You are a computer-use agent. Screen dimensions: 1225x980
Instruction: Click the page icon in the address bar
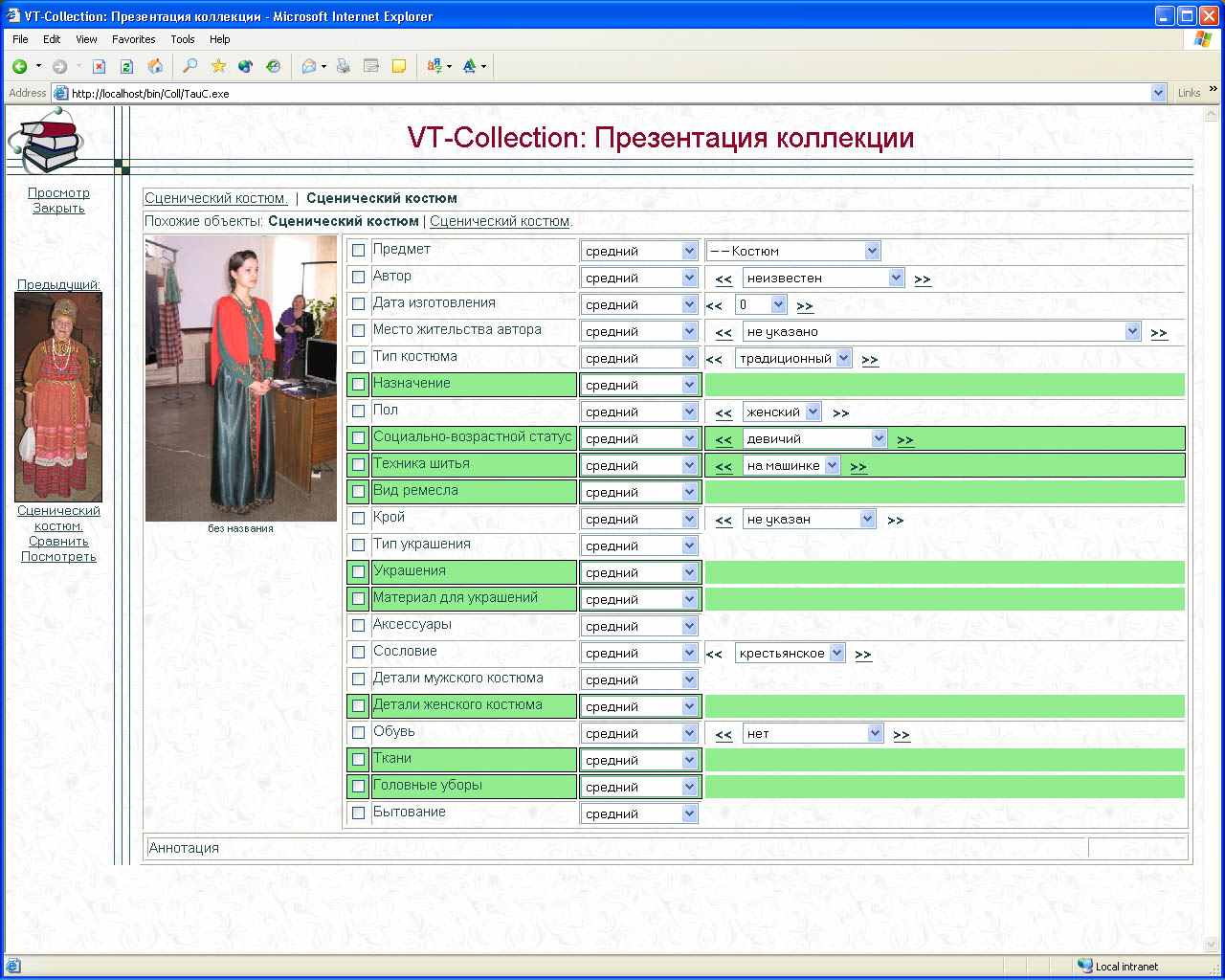coord(61,94)
